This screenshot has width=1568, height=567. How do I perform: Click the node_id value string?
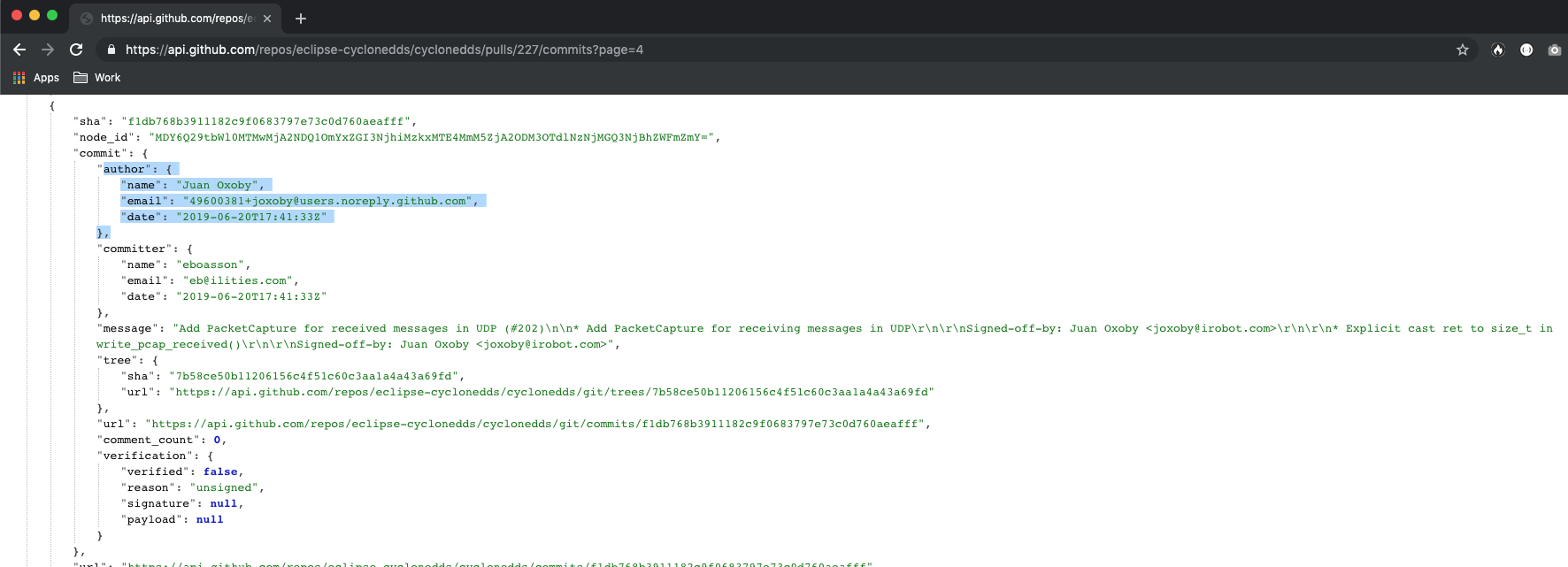click(x=431, y=137)
